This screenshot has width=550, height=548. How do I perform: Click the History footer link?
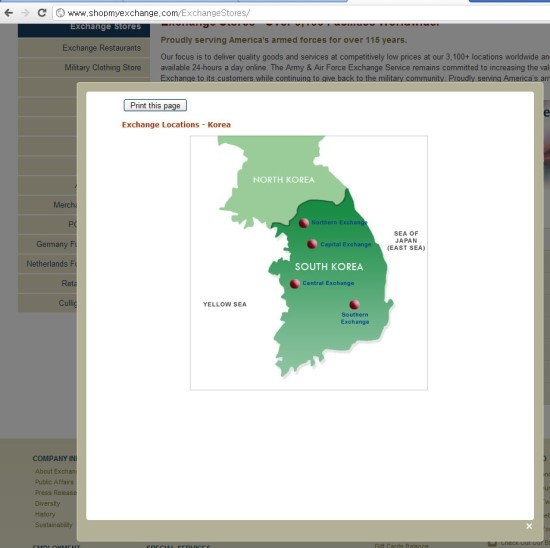pos(45,514)
